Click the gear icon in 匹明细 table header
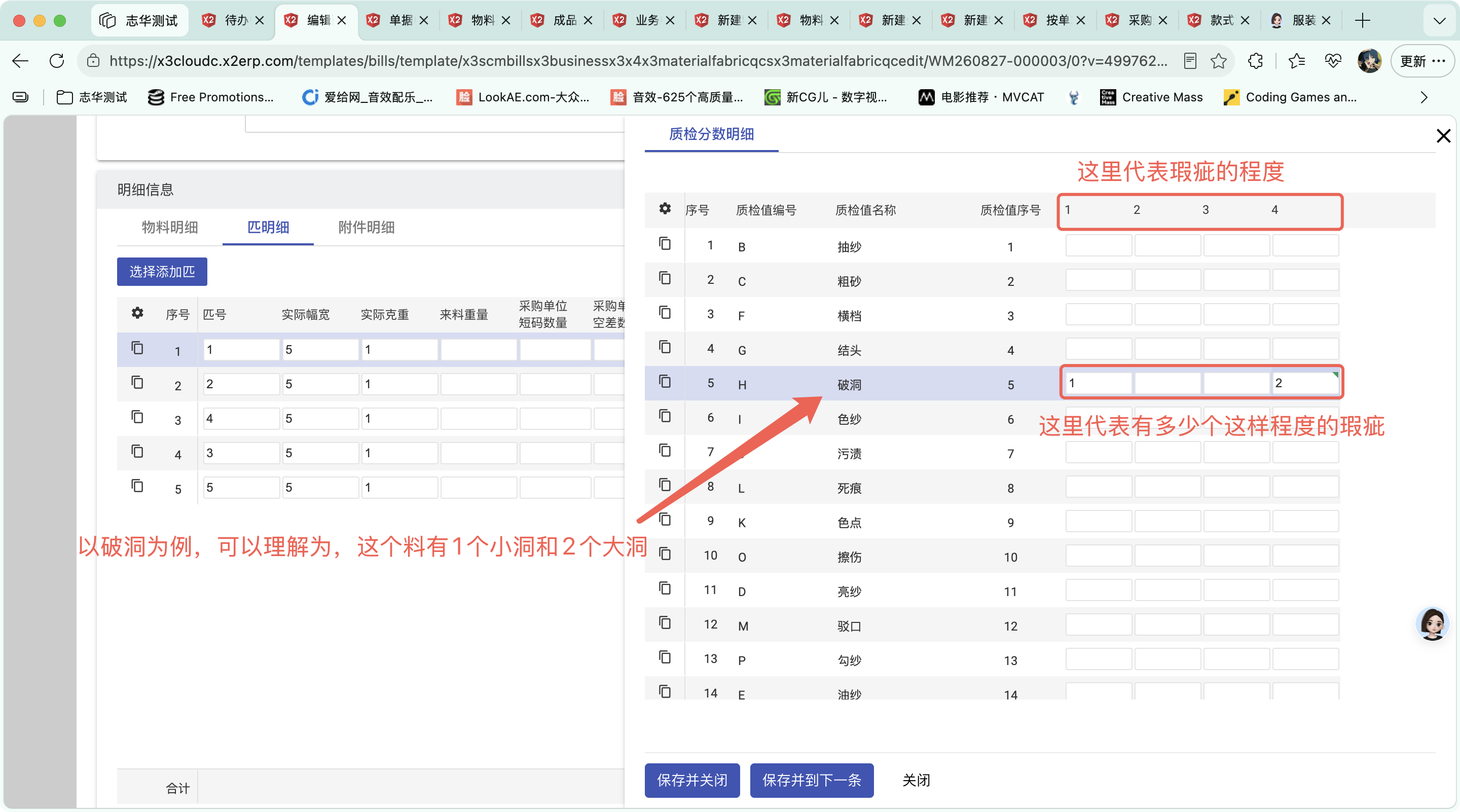This screenshot has height=812, width=1460. point(137,313)
